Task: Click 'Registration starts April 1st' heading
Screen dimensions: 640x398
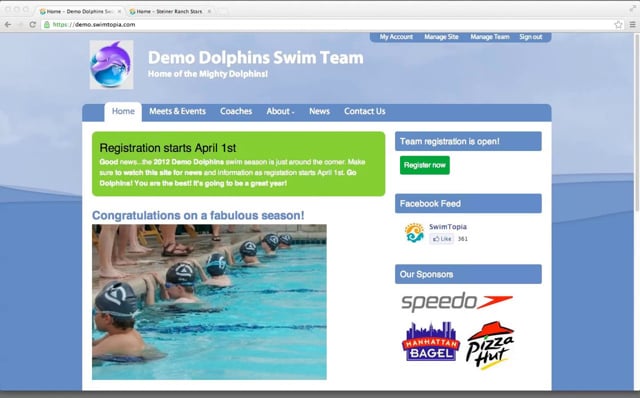Action: pyautogui.click(x=168, y=148)
